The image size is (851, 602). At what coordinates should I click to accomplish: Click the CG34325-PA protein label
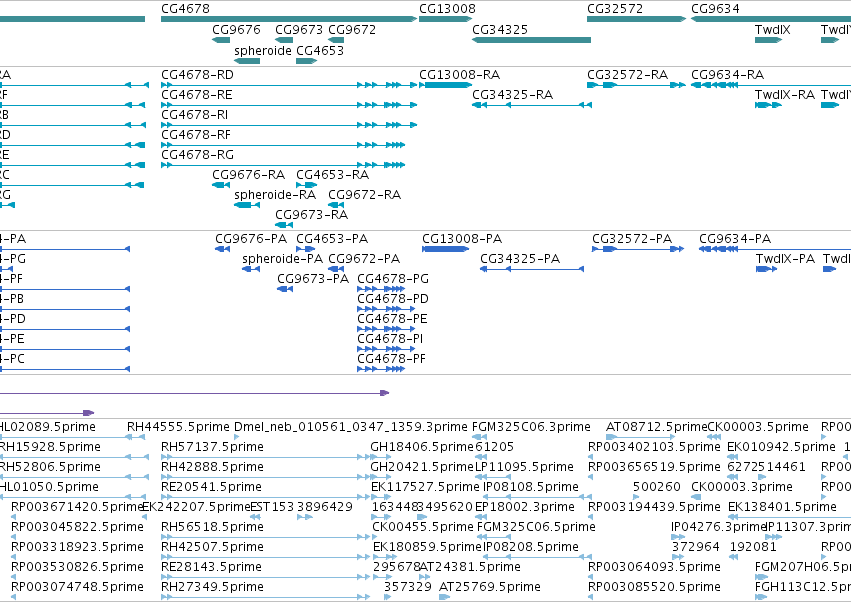pyautogui.click(x=520, y=259)
